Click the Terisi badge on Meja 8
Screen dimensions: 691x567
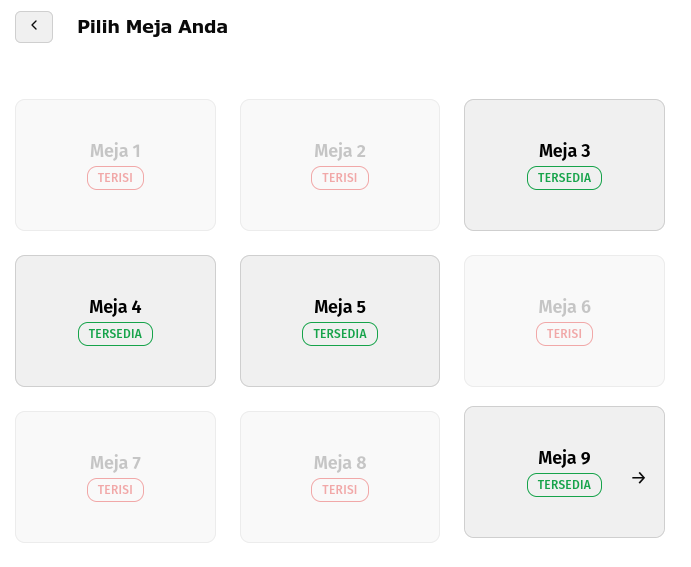coord(340,490)
